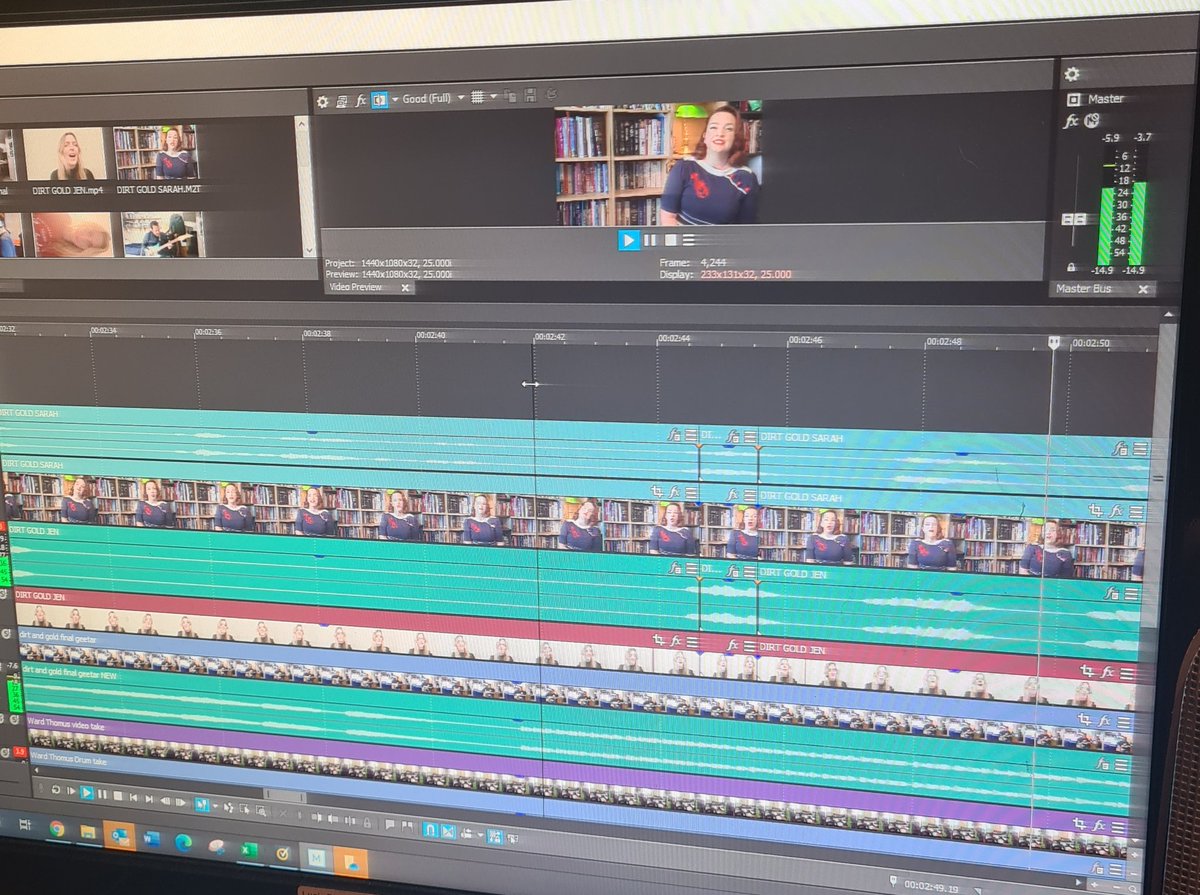The height and width of the screenshot is (895, 1200).
Task: Expand split screen view dropdown arrow
Action: point(395,99)
